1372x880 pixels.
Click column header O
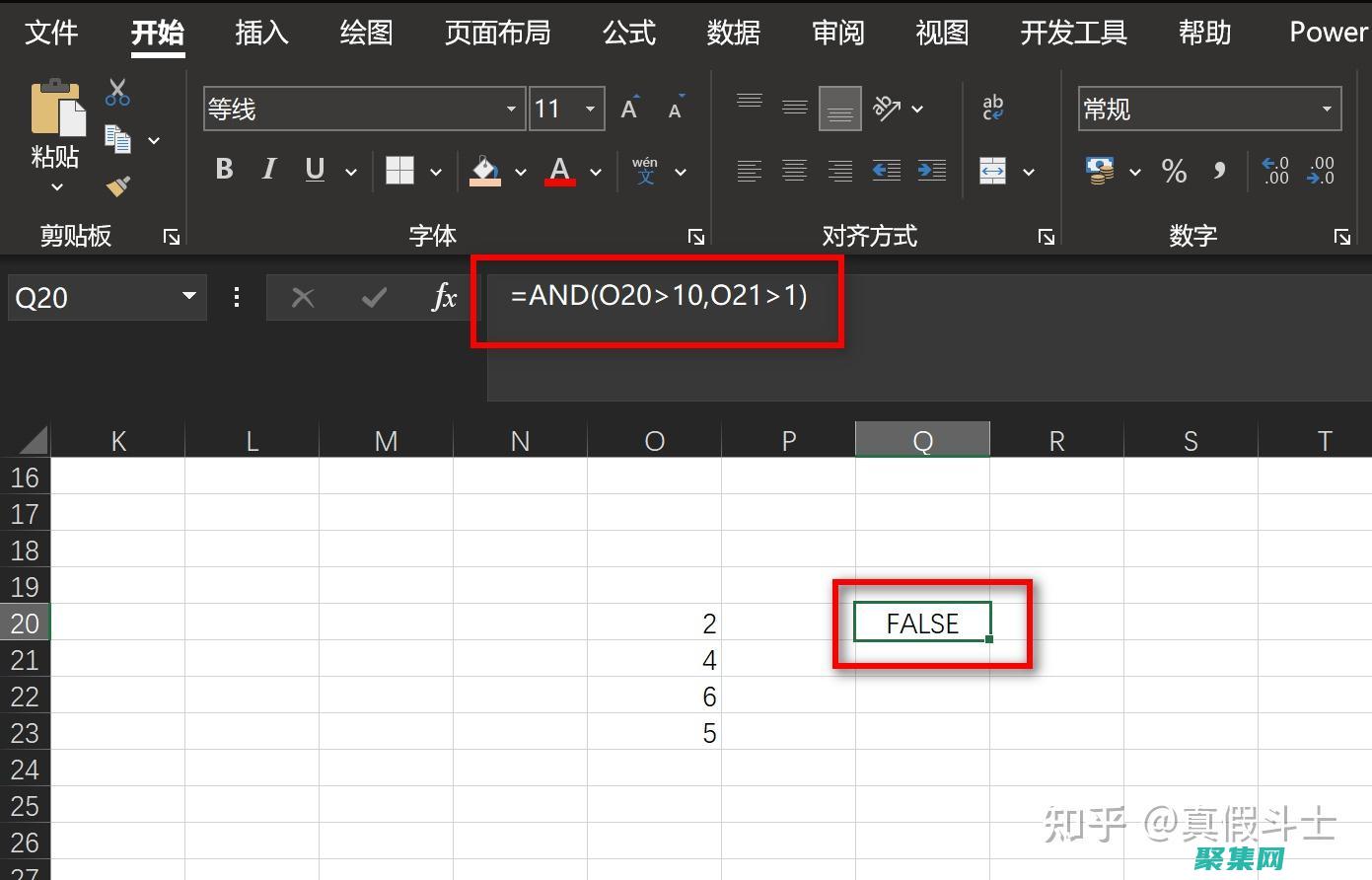coord(654,441)
